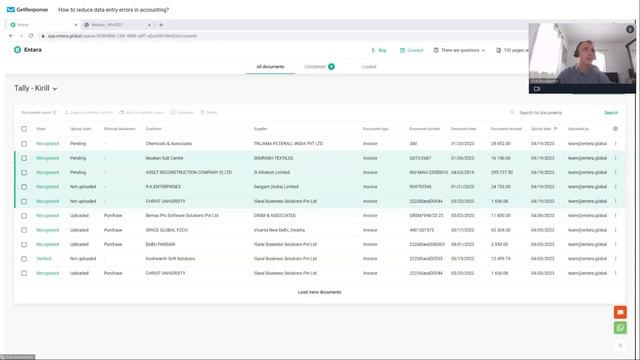Open a new browser tab with plus
The image size is (640, 360).
click(x=161, y=25)
